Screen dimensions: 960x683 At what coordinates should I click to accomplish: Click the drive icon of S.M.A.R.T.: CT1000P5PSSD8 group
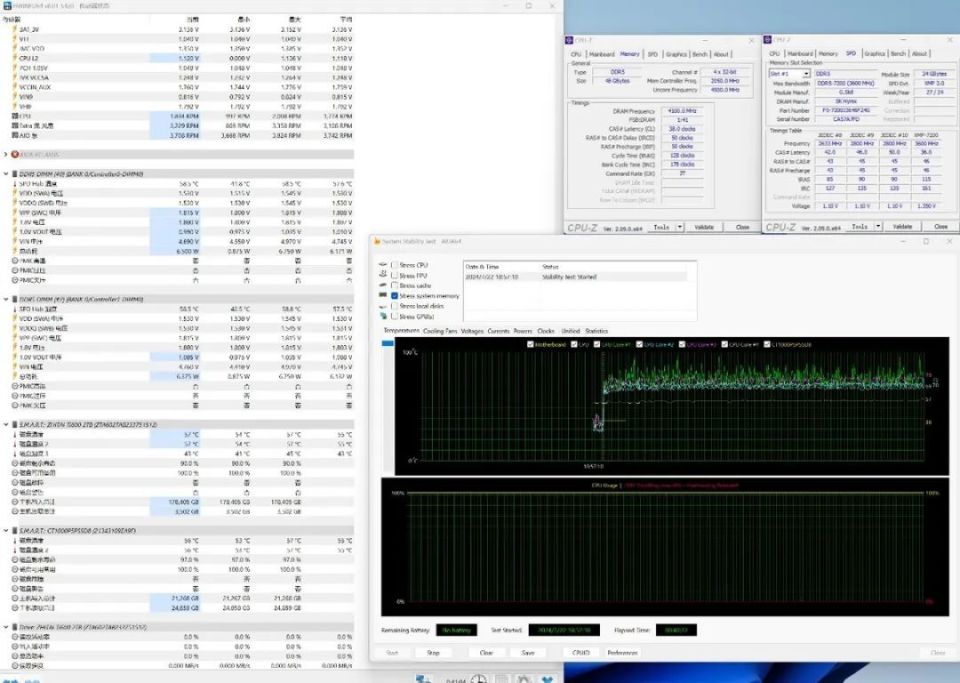[15, 531]
